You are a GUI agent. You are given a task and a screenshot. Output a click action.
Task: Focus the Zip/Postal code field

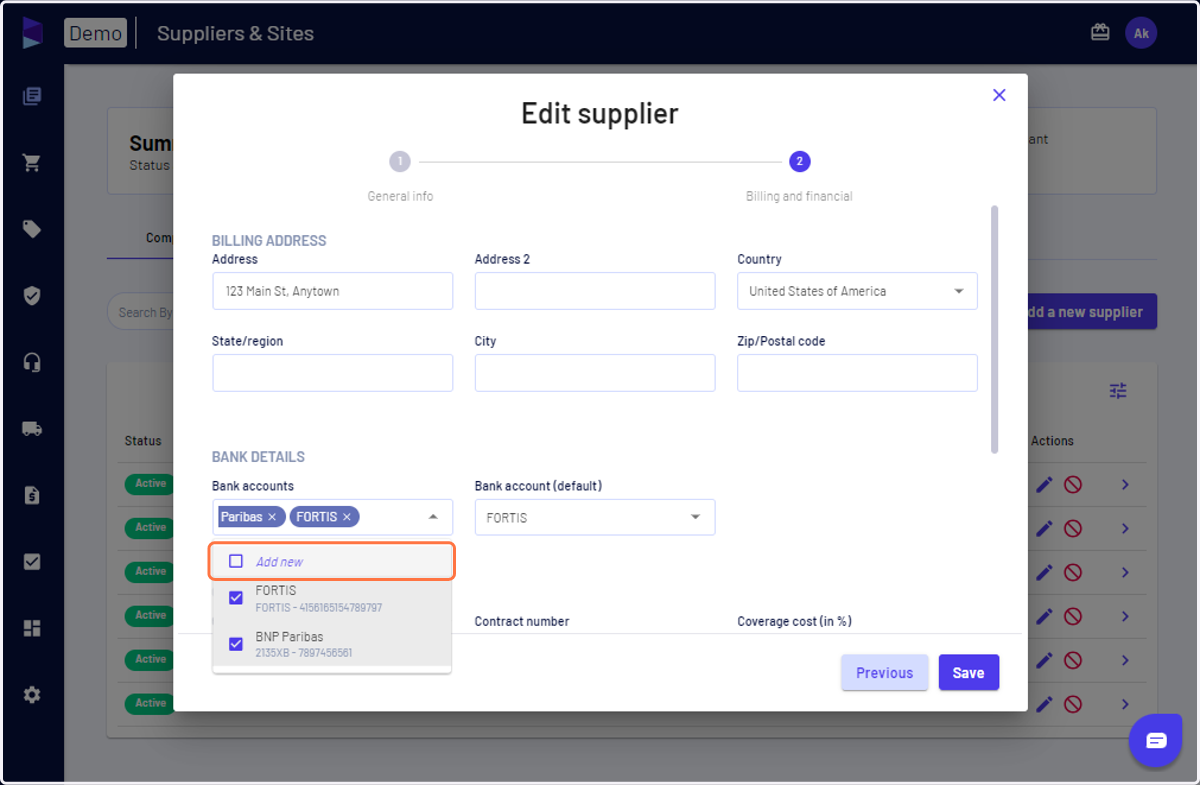pos(857,373)
